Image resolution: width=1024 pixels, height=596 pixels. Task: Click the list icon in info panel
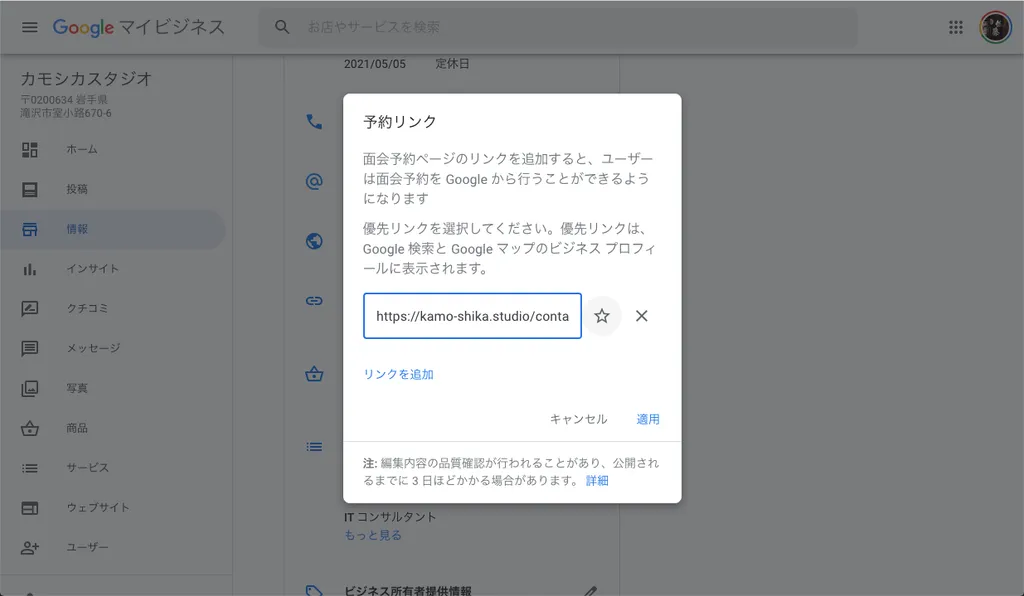point(314,447)
